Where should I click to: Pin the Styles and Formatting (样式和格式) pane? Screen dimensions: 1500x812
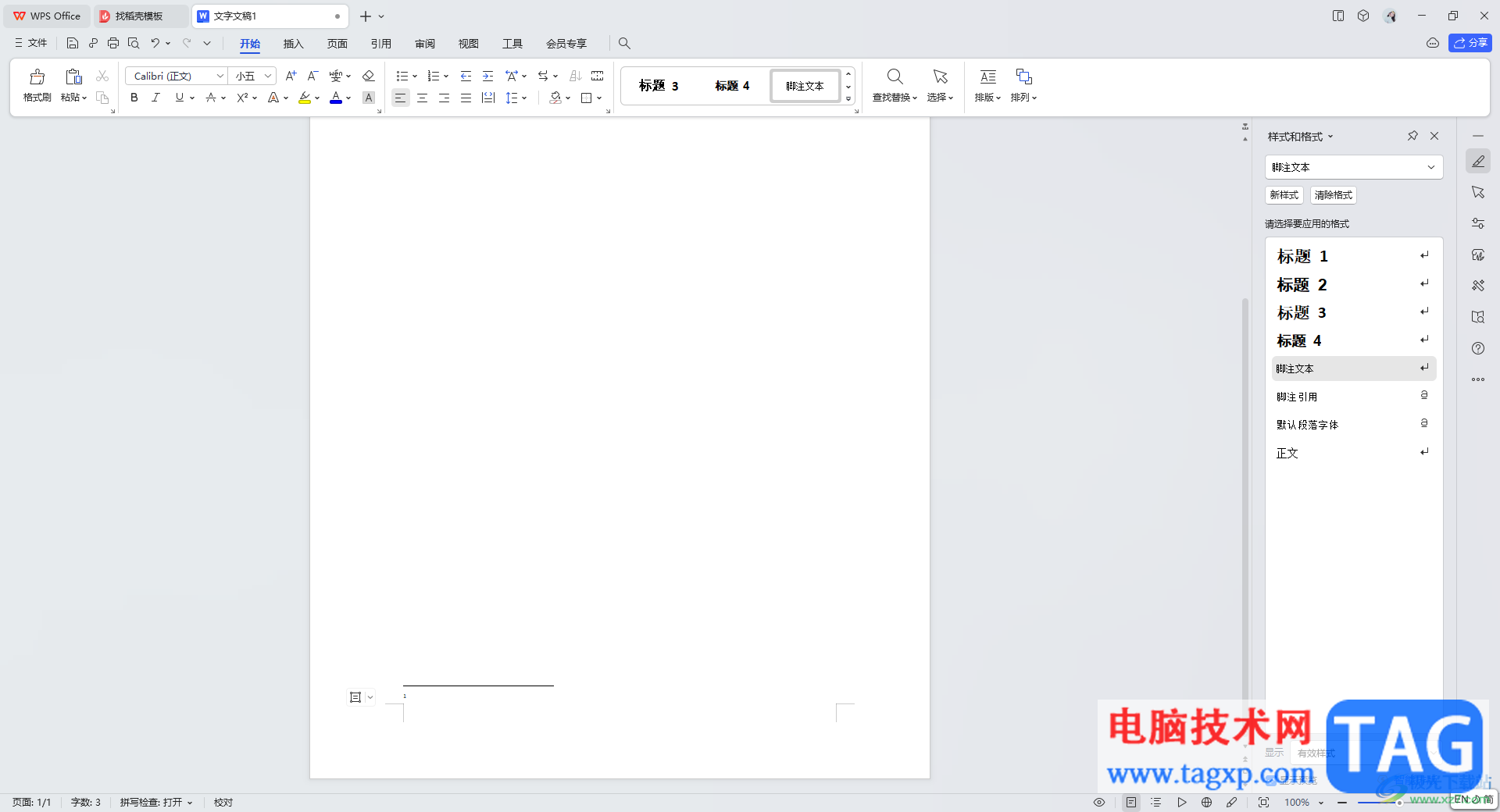click(x=1412, y=136)
